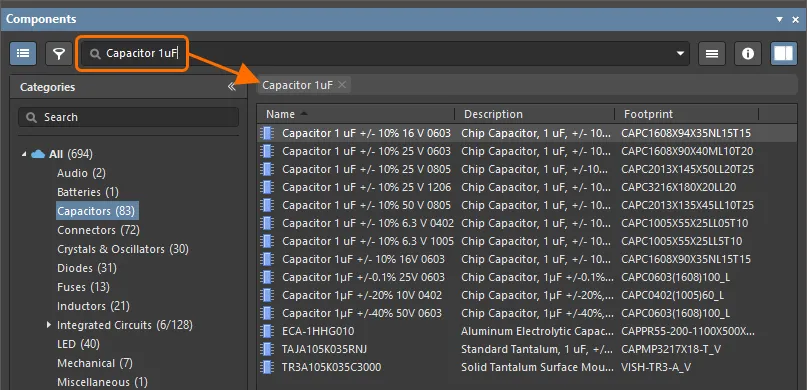Select the LED (40) category
The width and height of the screenshot is (807, 390).
point(78,344)
